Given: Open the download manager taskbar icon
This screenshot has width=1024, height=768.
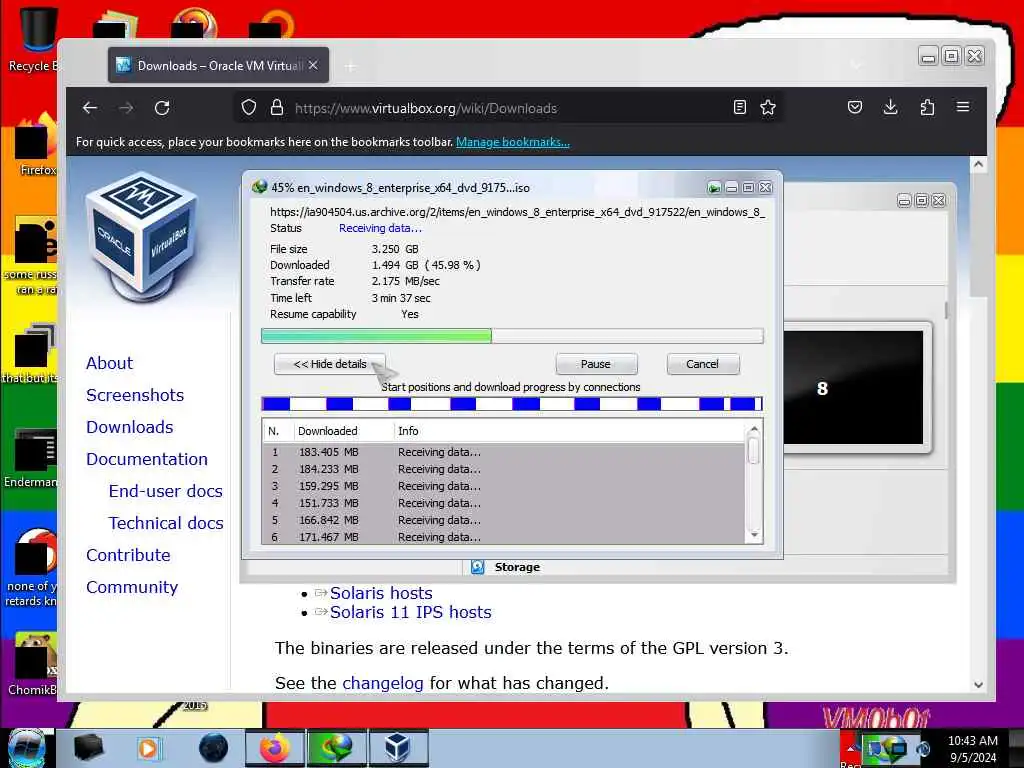Looking at the screenshot, I should (336, 748).
